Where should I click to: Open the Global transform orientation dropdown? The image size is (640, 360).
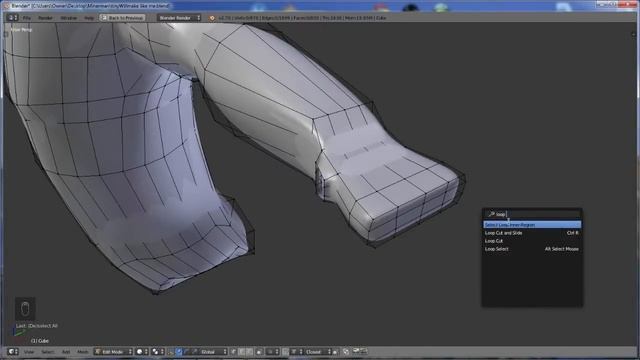click(213, 351)
